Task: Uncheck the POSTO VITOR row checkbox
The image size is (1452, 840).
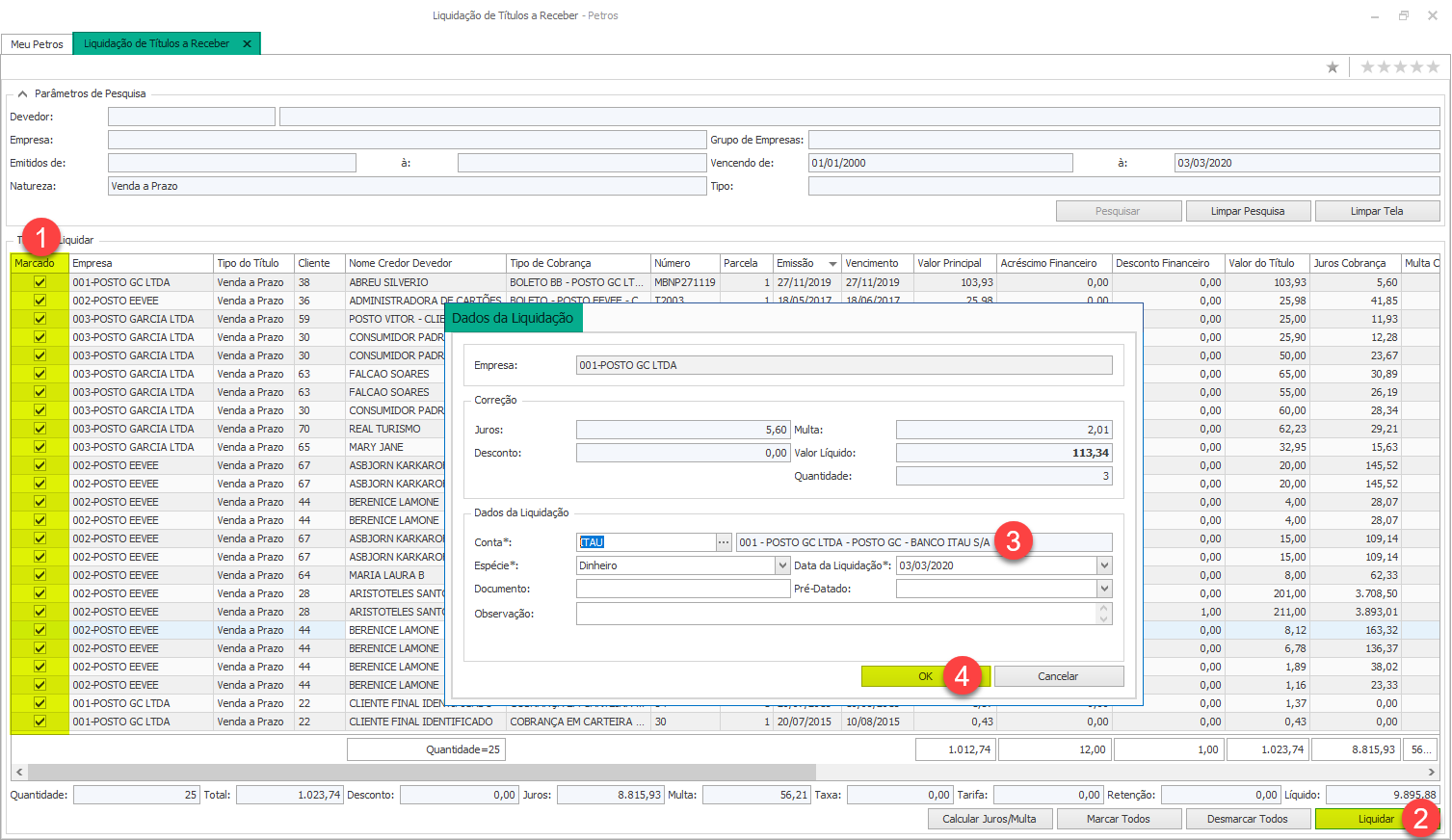Action: click(x=40, y=319)
